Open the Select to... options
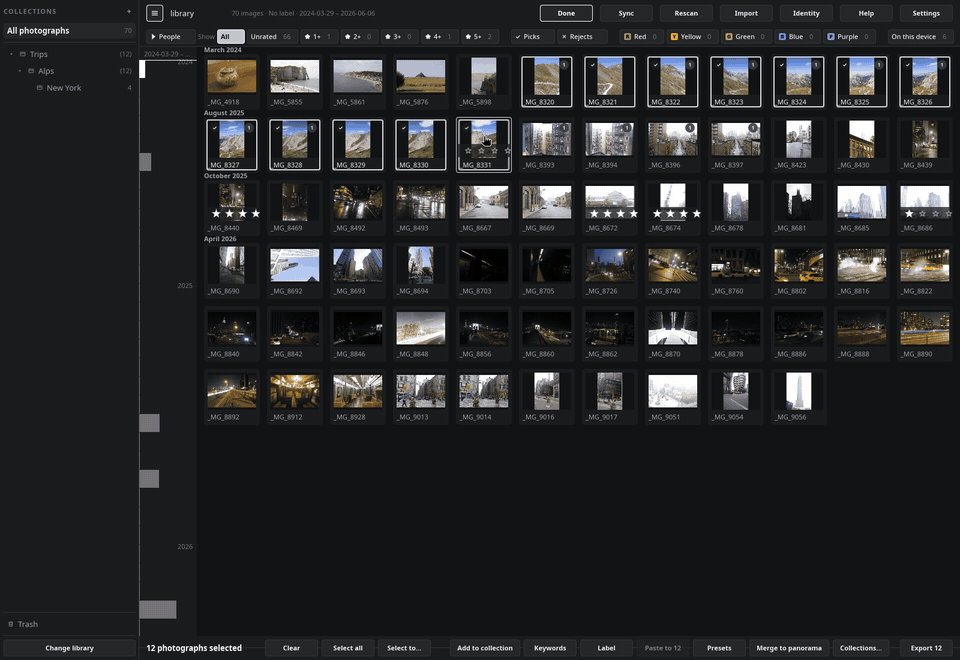This screenshot has height=660, width=960. click(404, 648)
